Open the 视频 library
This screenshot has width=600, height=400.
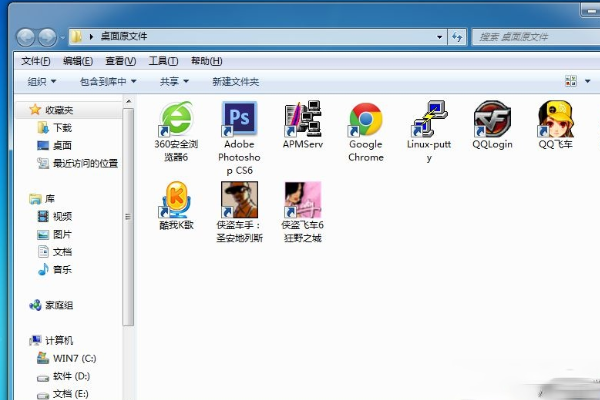pos(54,216)
